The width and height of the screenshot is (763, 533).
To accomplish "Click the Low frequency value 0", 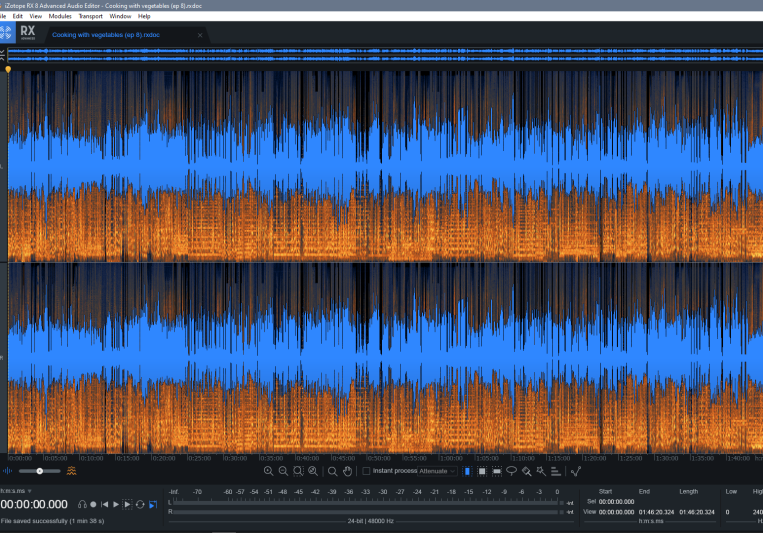I will (x=727, y=512).
